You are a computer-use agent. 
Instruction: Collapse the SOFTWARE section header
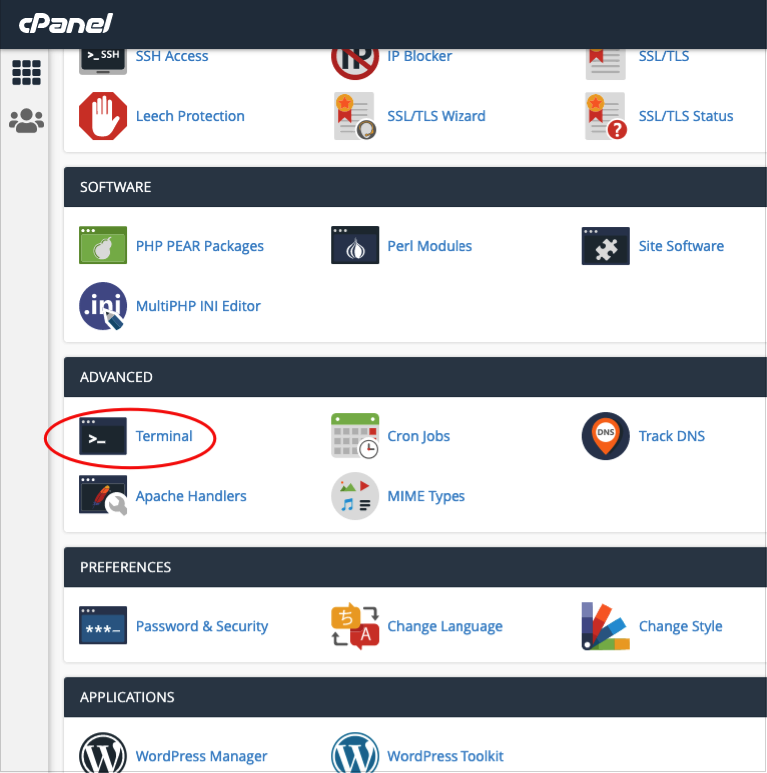(415, 187)
